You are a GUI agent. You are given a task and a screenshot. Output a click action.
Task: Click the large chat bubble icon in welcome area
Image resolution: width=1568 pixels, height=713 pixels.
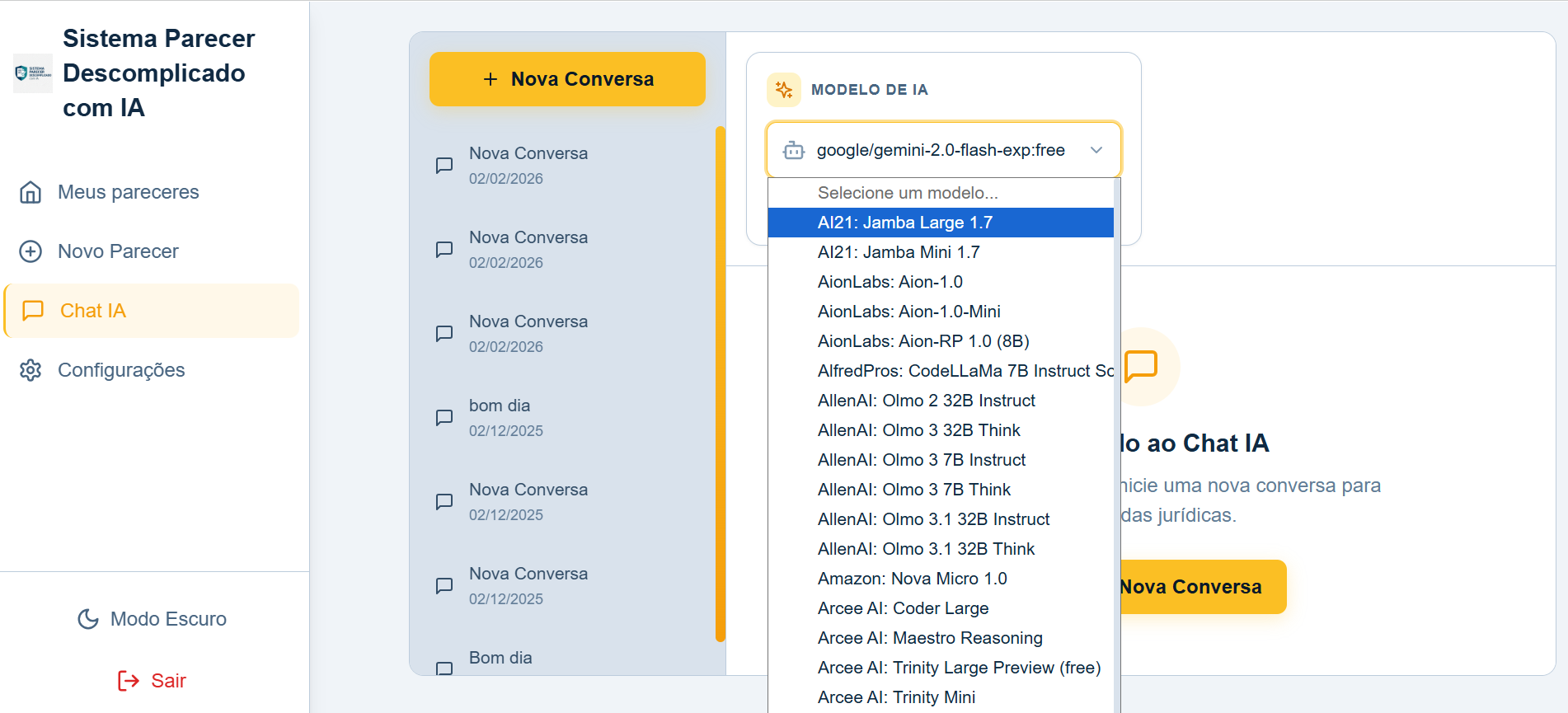1141,366
